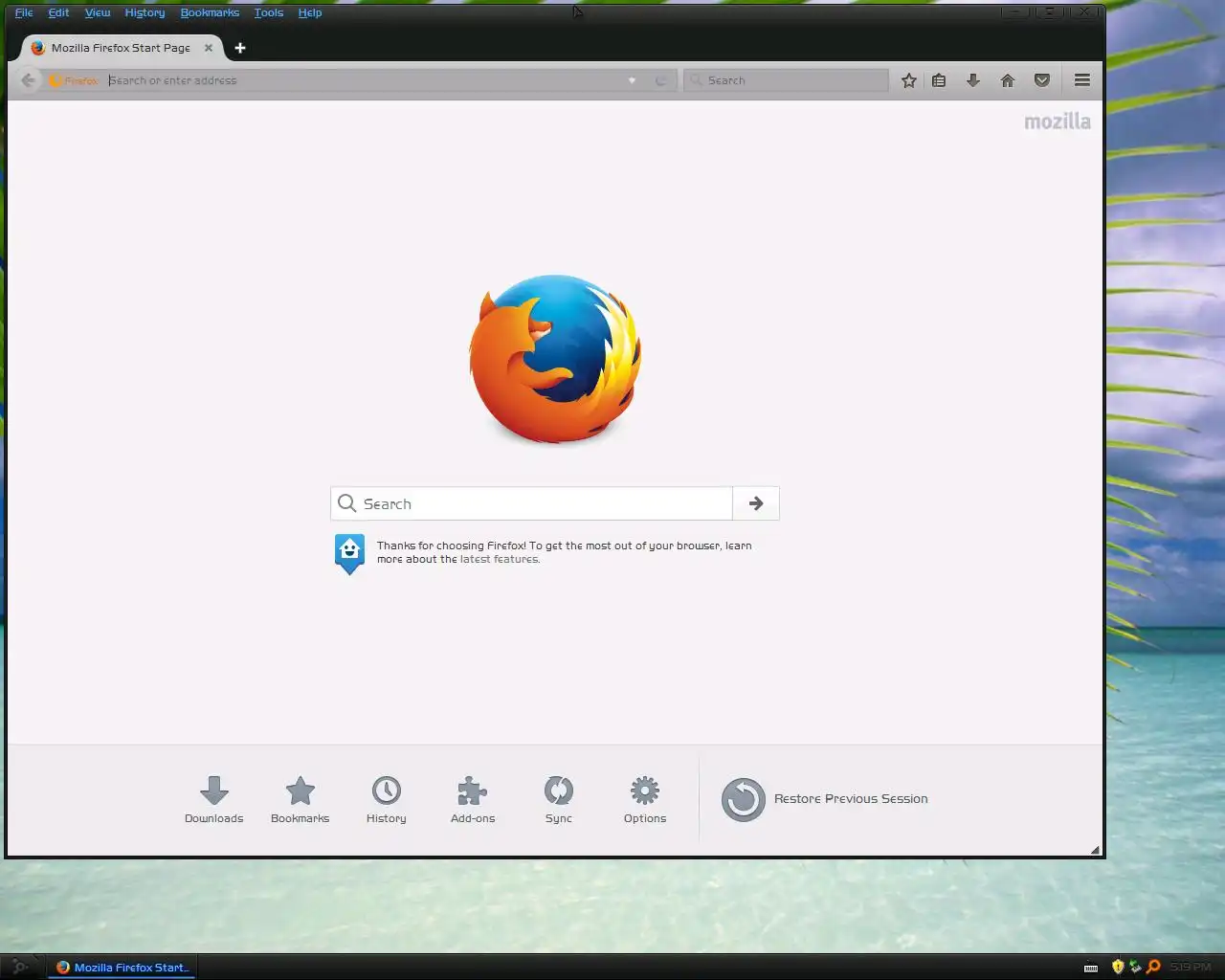Focus the address bar input field

click(364, 80)
